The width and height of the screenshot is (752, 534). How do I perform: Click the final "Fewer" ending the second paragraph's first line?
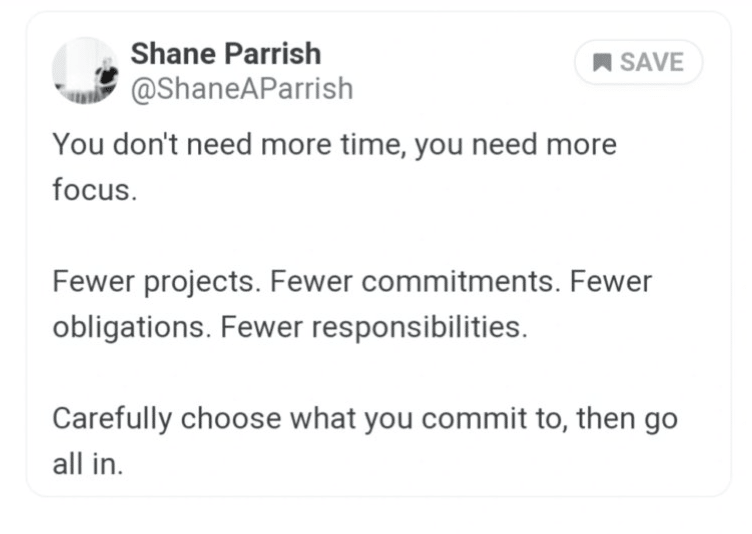tap(611, 282)
